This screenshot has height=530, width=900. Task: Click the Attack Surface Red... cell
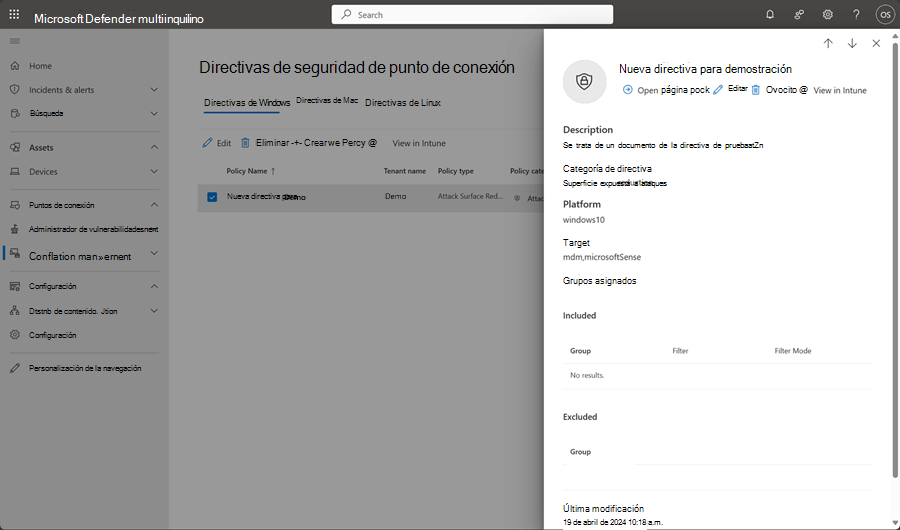471,196
